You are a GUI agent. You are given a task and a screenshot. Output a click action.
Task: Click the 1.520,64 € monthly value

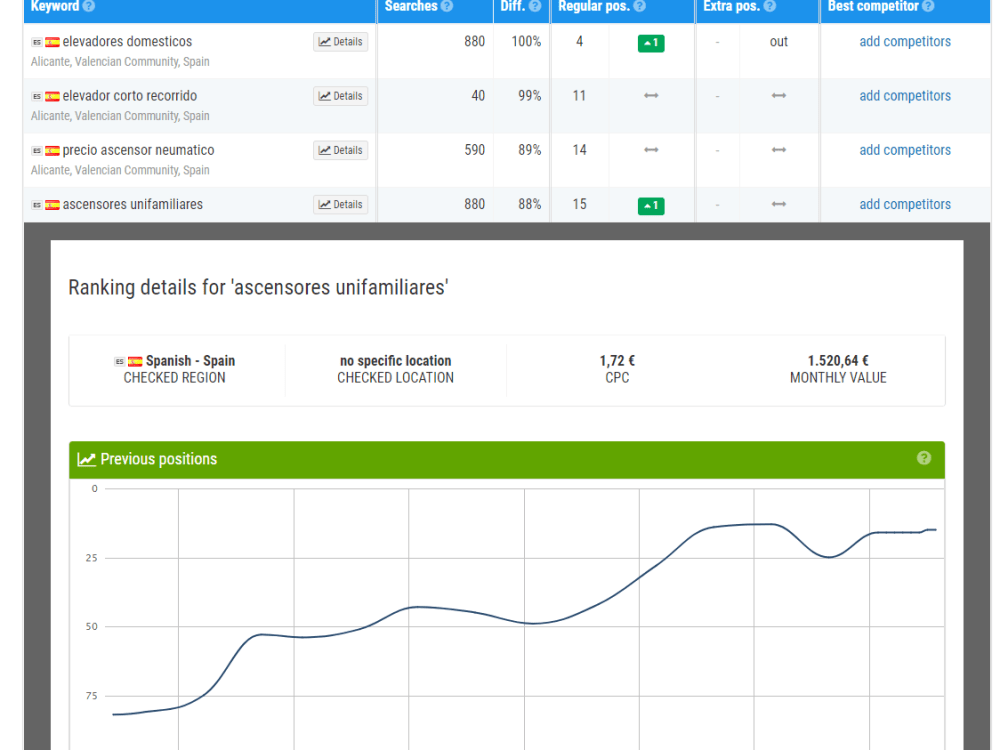click(838, 361)
